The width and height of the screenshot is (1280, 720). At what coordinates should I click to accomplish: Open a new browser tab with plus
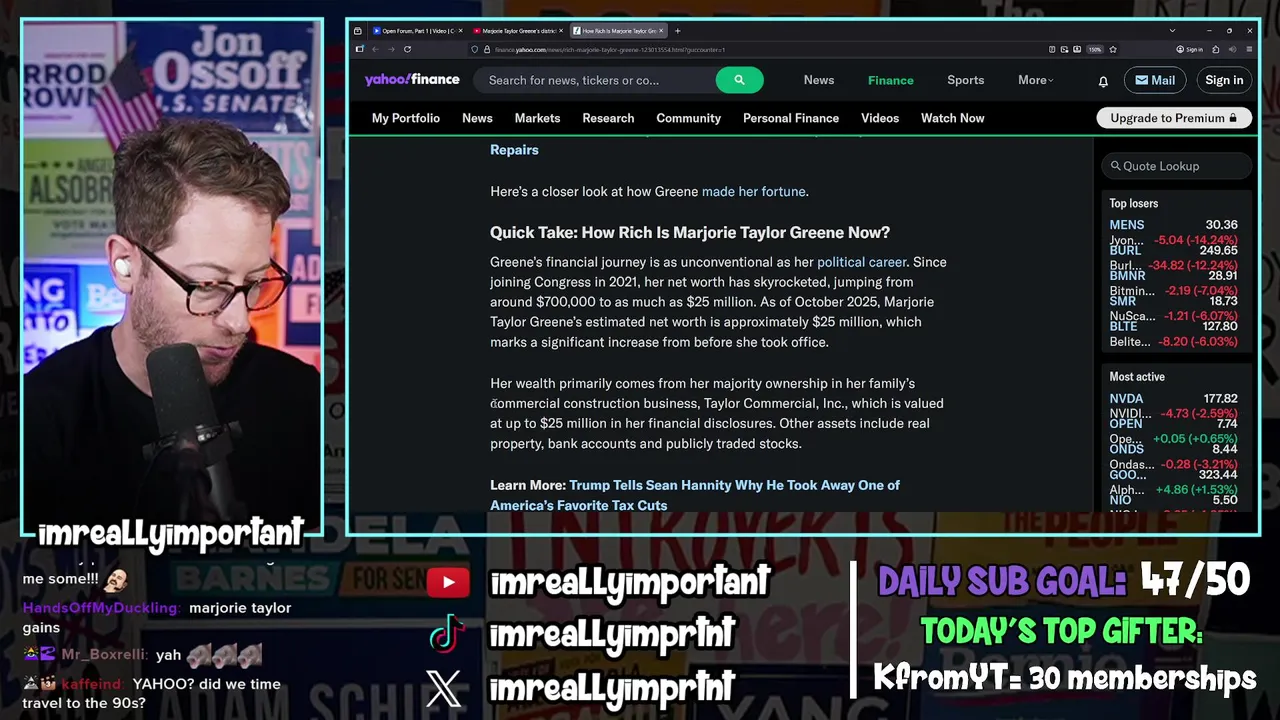coord(677,31)
